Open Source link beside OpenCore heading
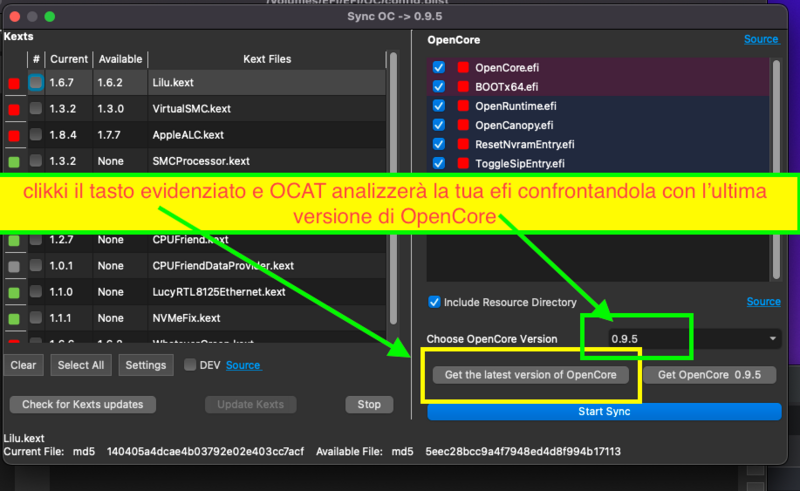 tap(761, 39)
